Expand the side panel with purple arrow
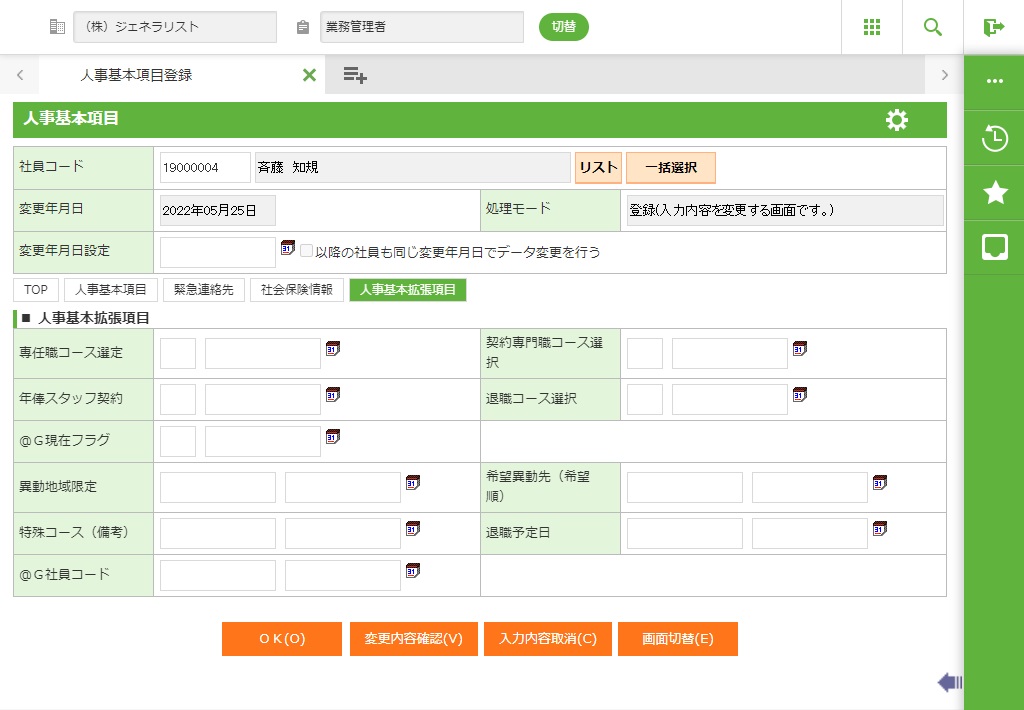Image resolution: width=1024 pixels, height=710 pixels. (949, 682)
